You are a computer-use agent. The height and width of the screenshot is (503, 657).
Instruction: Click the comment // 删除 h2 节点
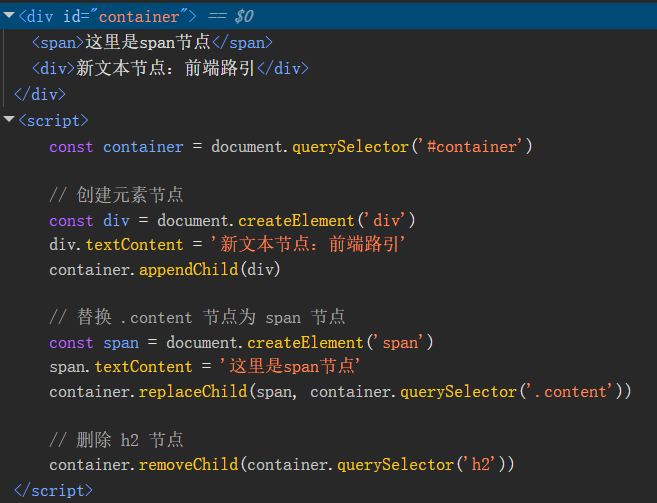[x=116, y=440]
